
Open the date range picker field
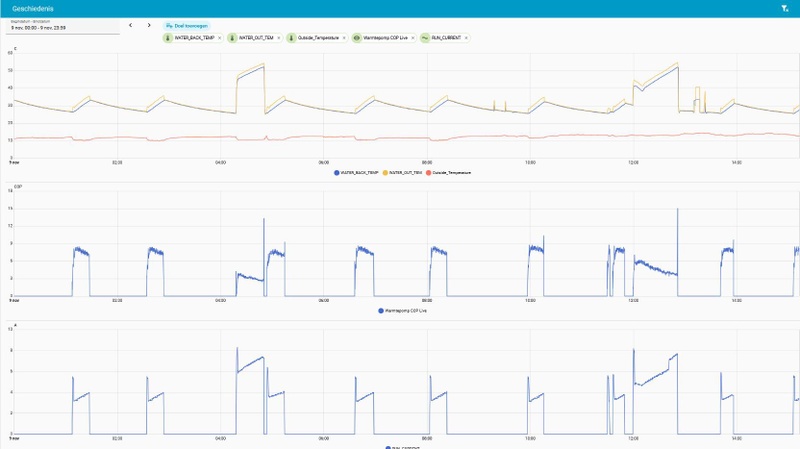[x=63, y=26]
